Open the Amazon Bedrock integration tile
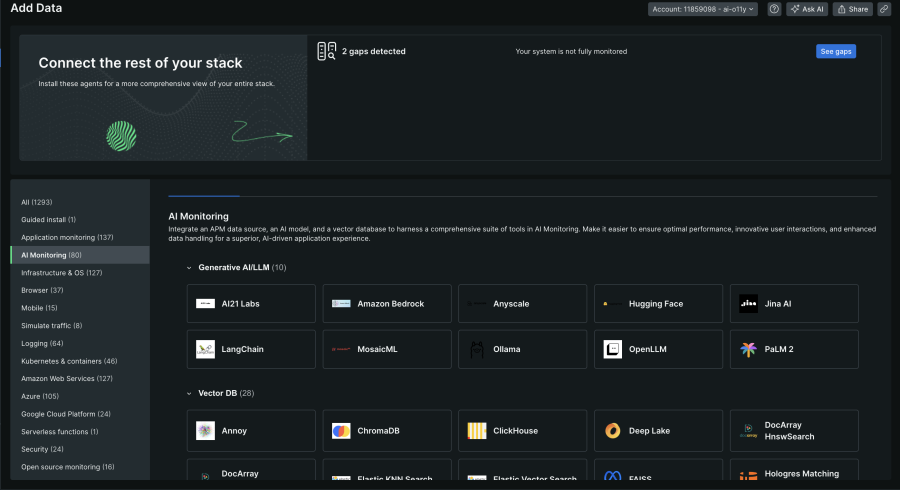This screenshot has height=490, width=900. [387, 303]
